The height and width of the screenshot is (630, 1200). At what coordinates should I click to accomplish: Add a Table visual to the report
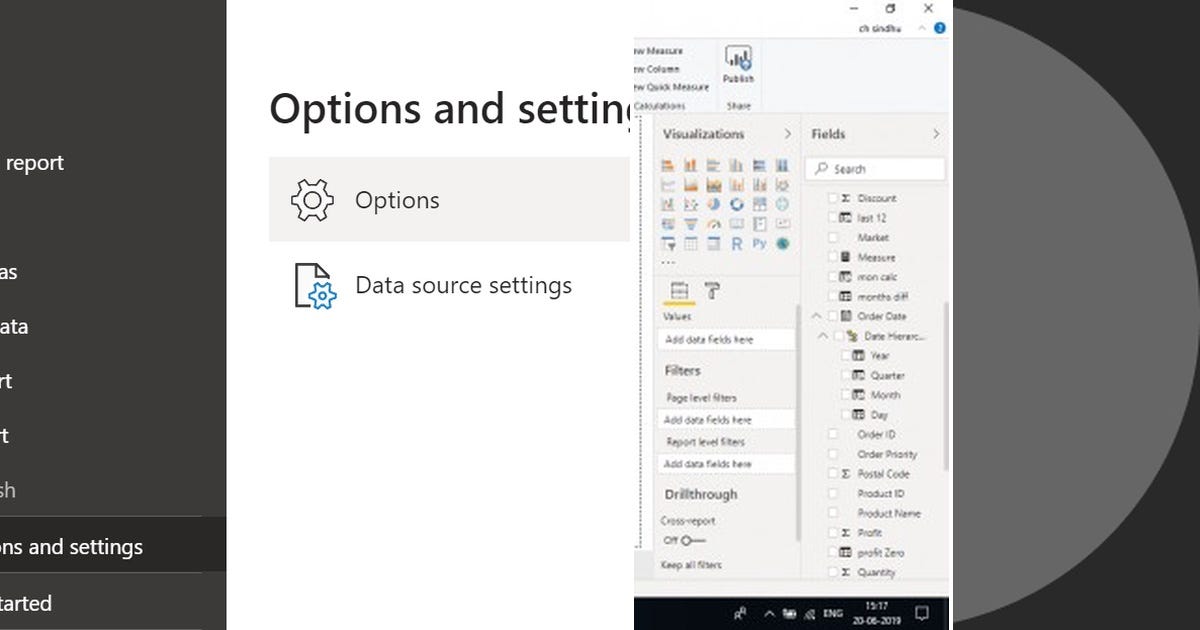(691, 243)
